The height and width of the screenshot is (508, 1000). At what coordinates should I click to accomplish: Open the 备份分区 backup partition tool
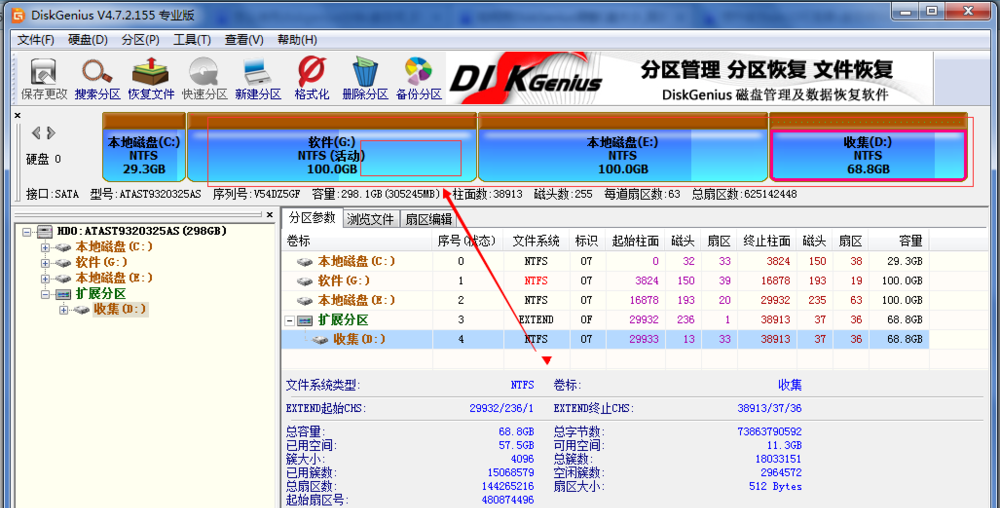coord(418,71)
